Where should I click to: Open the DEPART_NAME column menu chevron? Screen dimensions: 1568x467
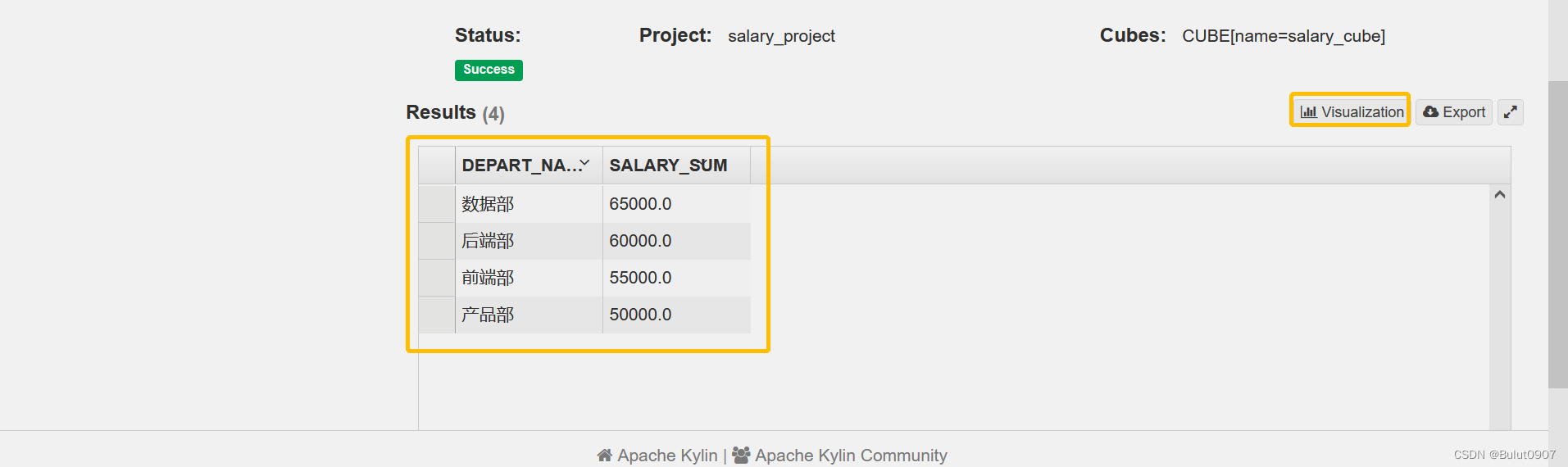[585, 164]
